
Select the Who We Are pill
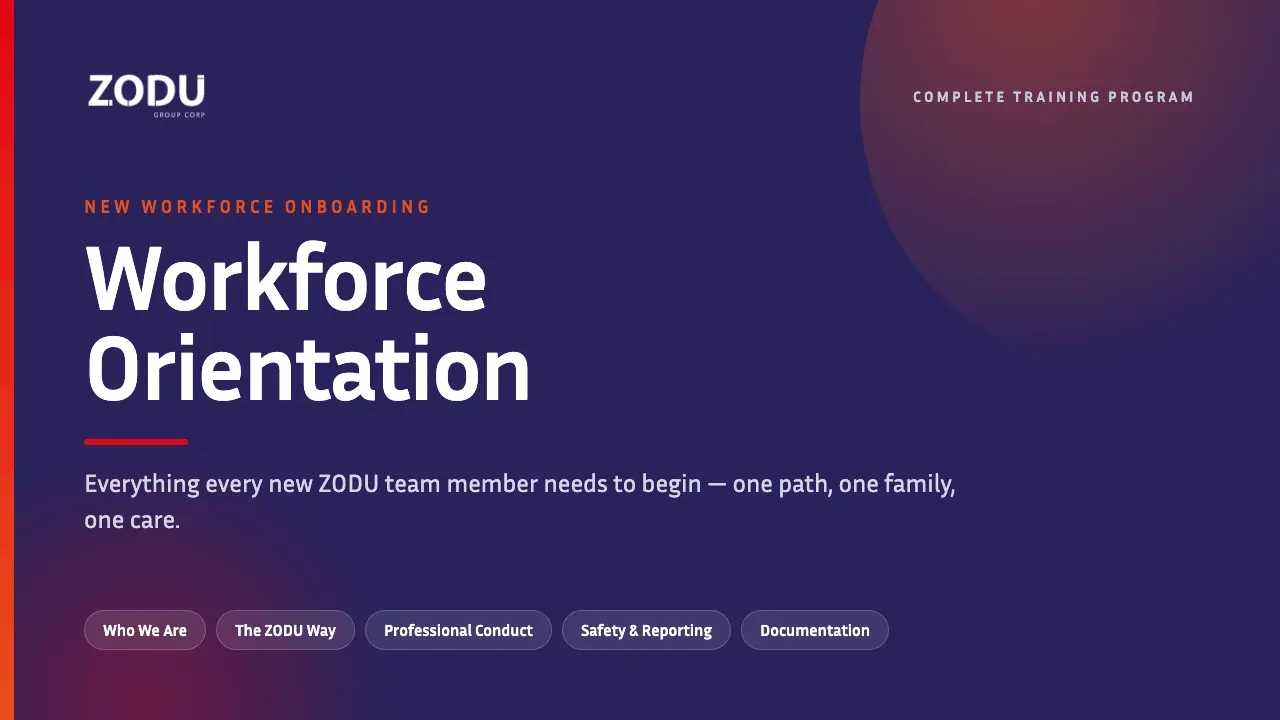pyautogui.click(x=145, y=630)
